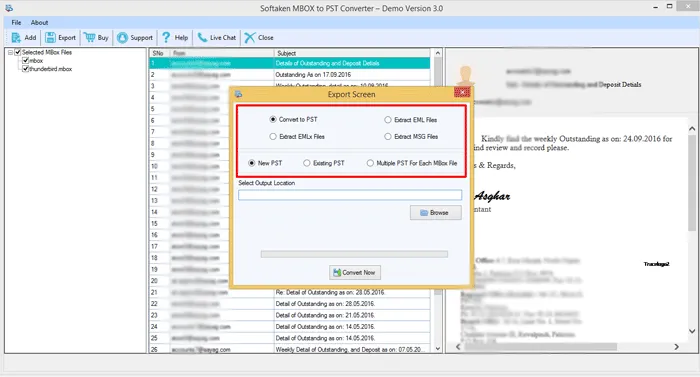This screenshot has height=377, width=700.
Task: Select row 23 'Detail of Outstanding as on: 21.05.2016.'
Action: click(290, 315)
